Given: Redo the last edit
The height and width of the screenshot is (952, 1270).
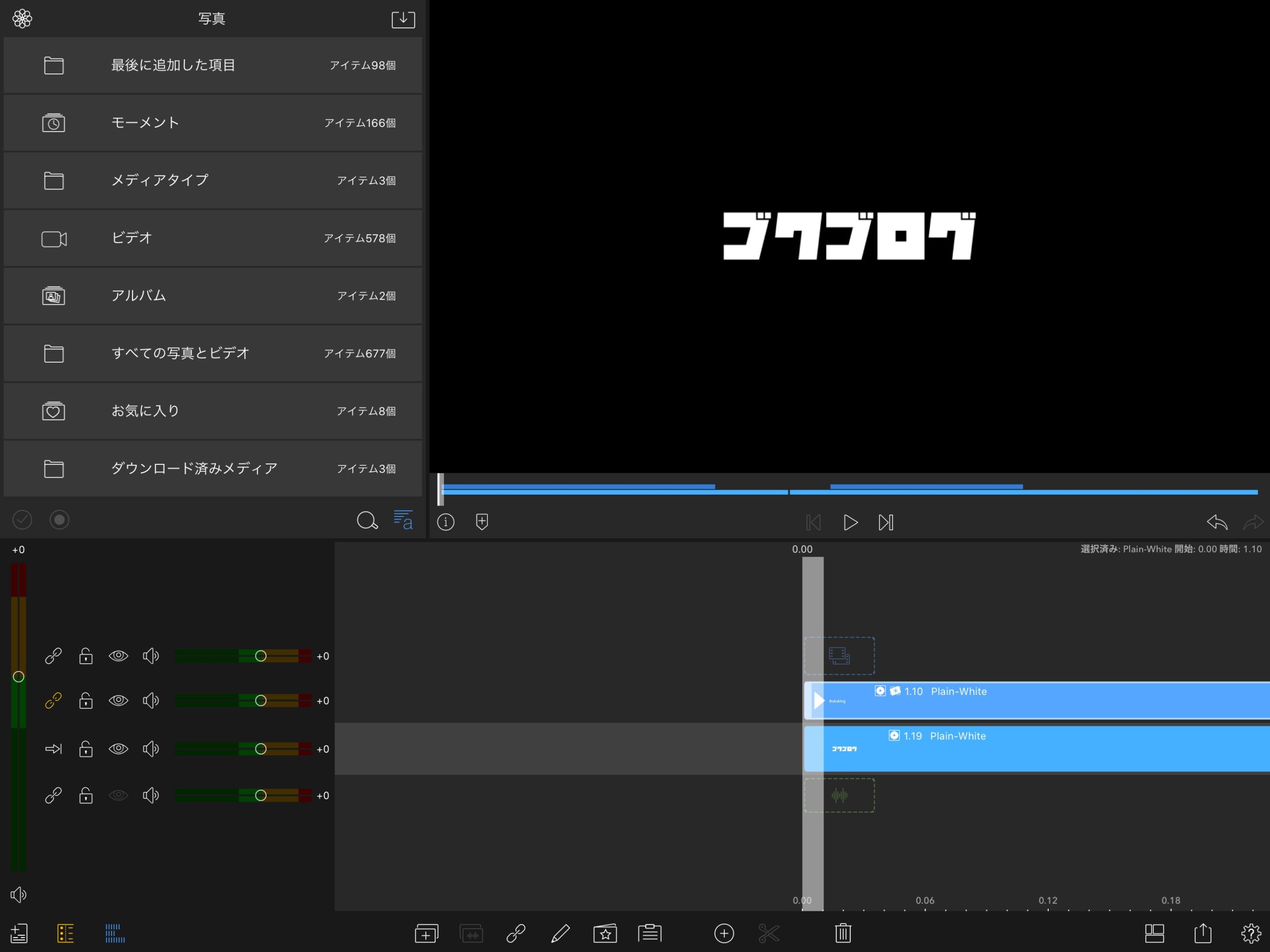Looking at the screenshot, I should (x=1253, y=522).
